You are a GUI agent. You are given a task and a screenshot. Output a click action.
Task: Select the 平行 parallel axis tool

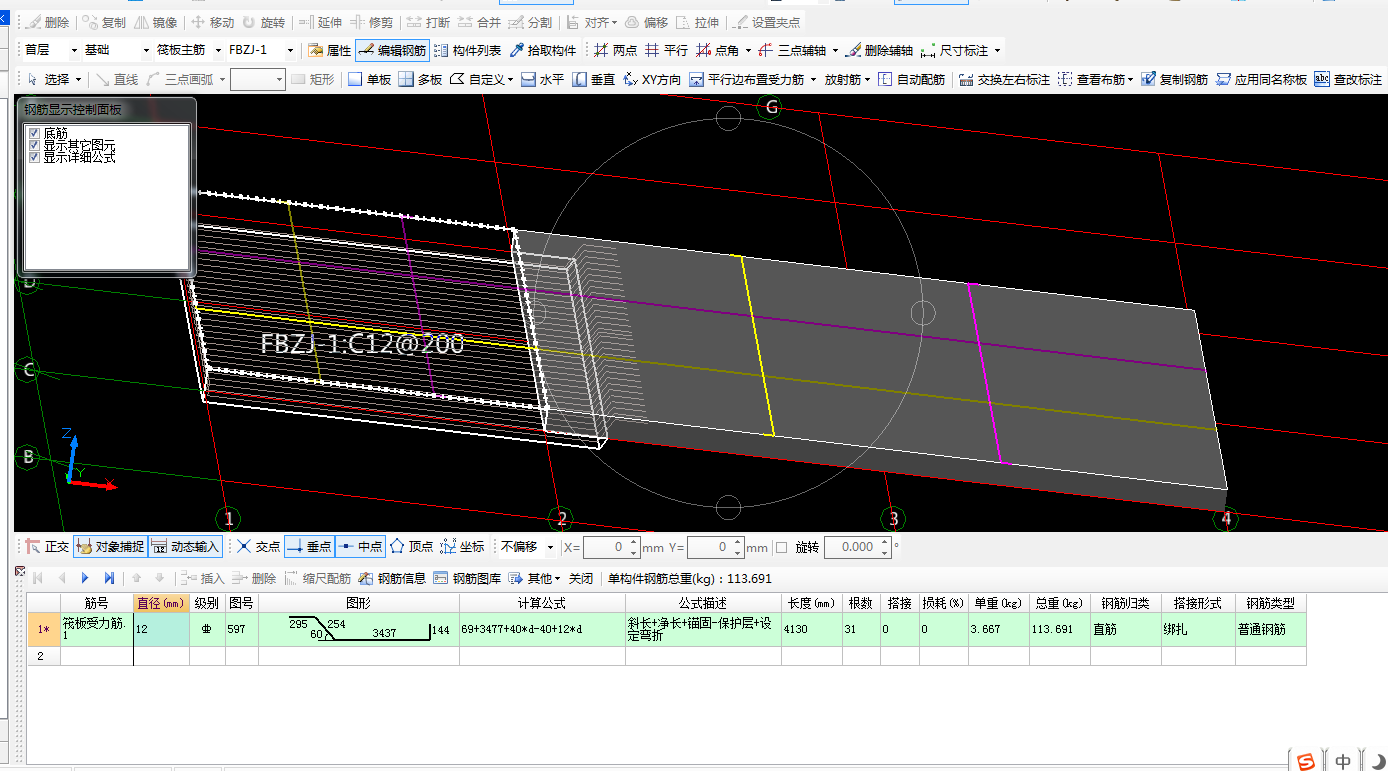(666, 50)
